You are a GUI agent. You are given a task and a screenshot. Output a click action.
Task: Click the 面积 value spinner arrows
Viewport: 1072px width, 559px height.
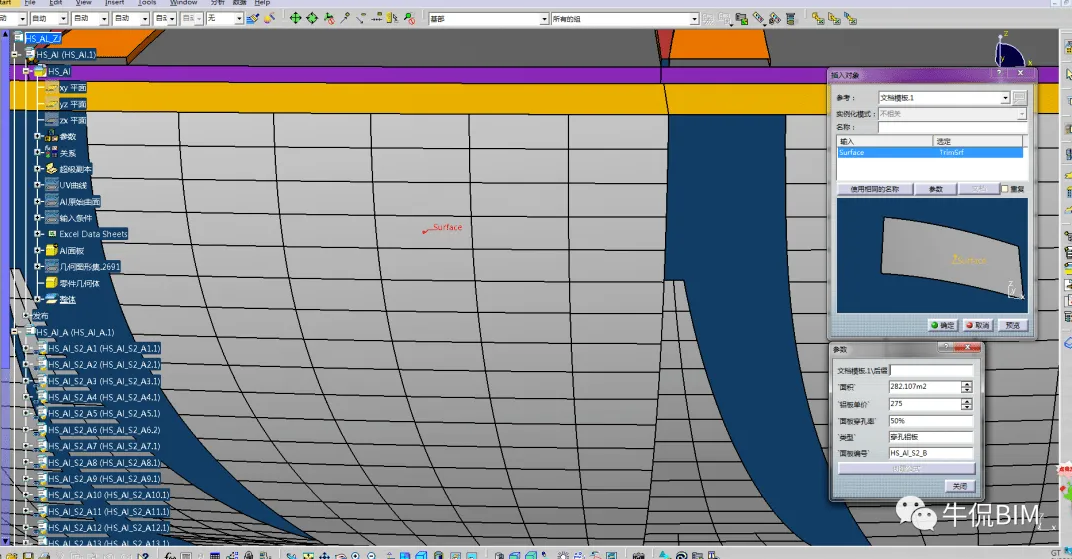point(966,387)
